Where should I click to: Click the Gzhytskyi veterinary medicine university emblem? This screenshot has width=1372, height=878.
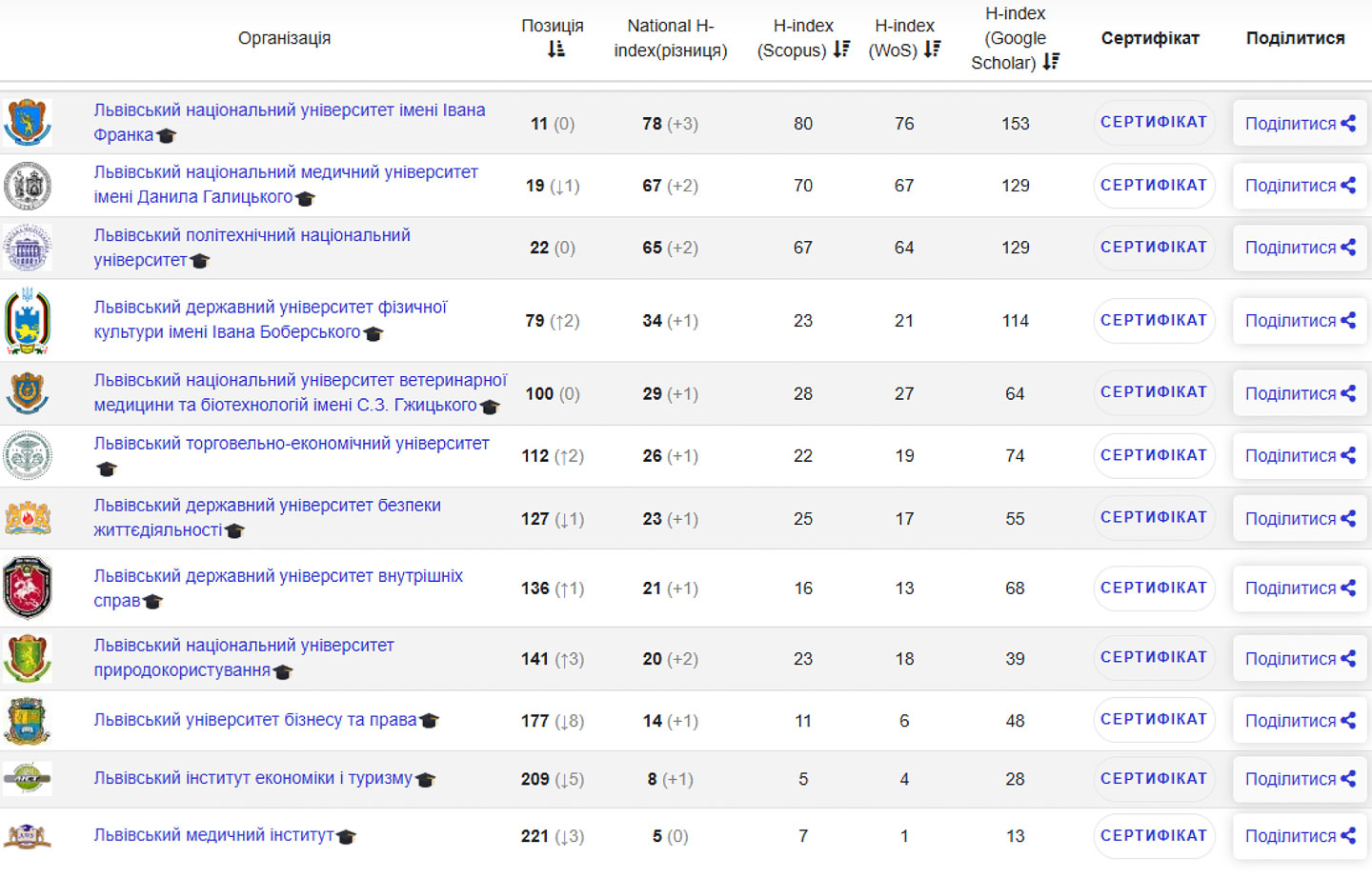pos(28,393)
